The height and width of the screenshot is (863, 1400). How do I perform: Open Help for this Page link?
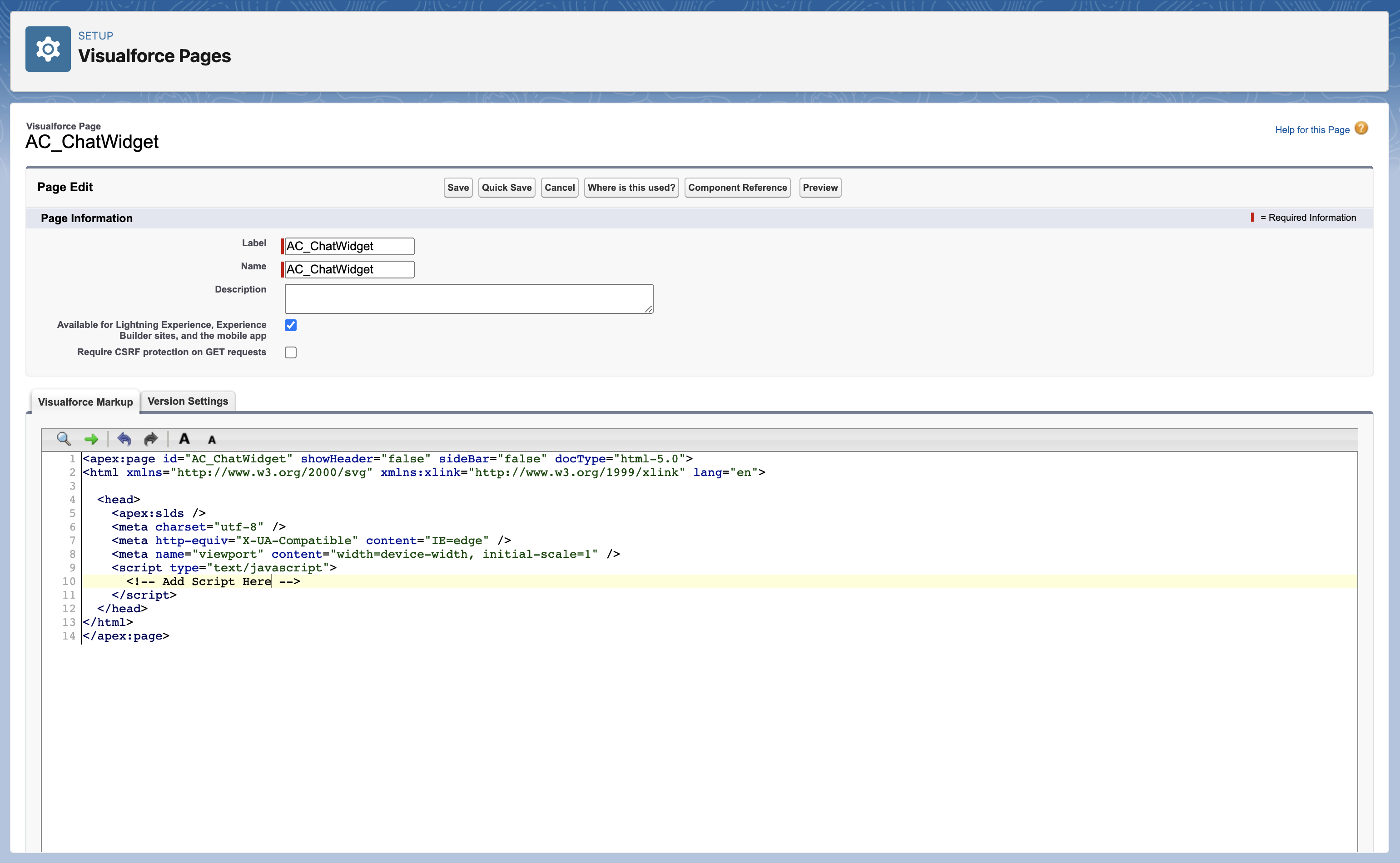(x=1312, y=129)
